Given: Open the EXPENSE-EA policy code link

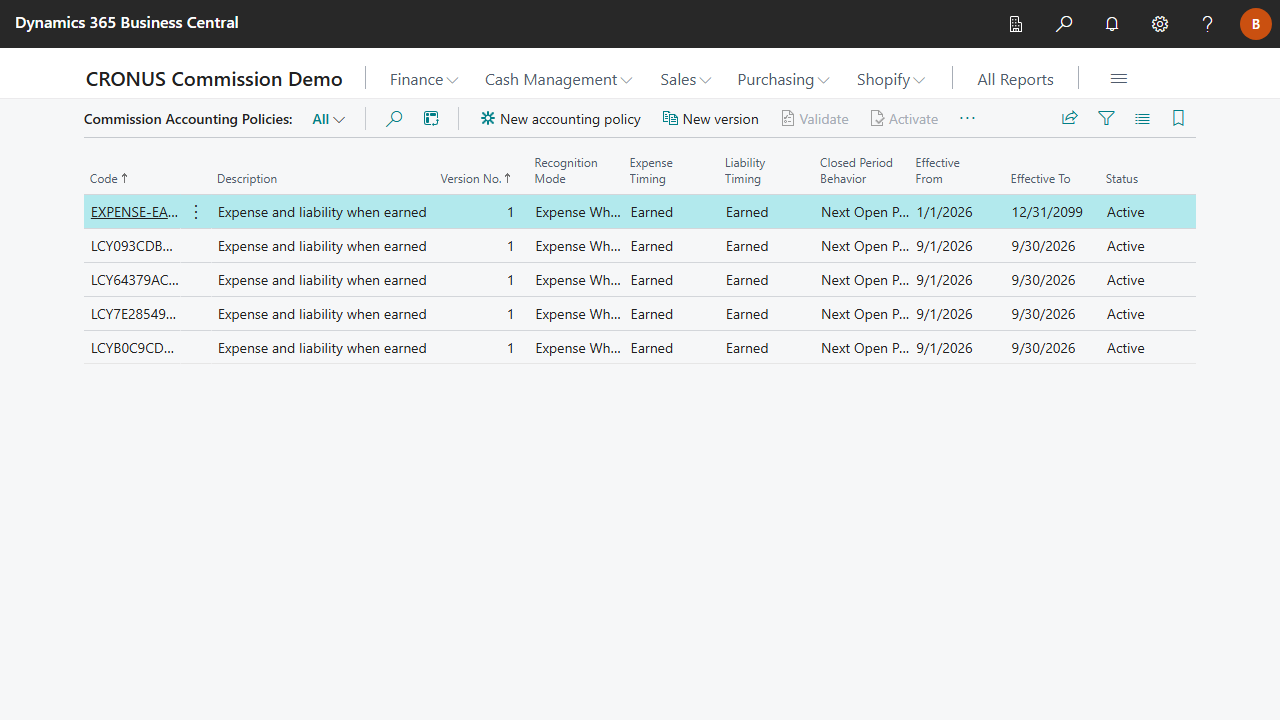Looking at the screenshot, I should [x=135, y=212].
